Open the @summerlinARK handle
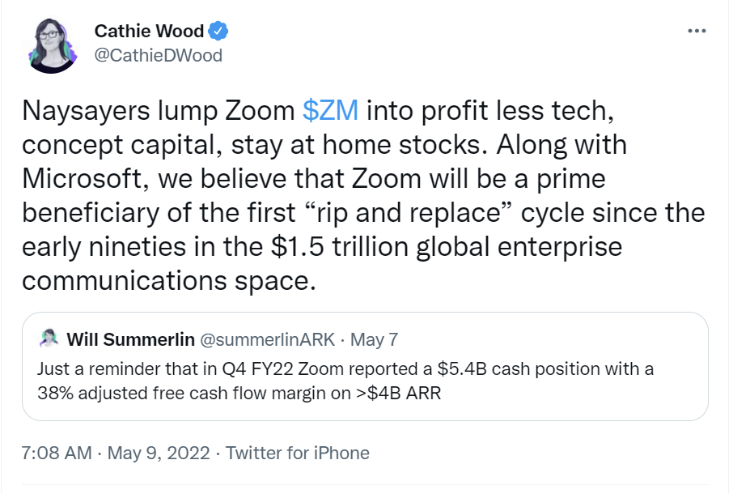750x494 pixels. pyautogui.click(x=267, y=340)
